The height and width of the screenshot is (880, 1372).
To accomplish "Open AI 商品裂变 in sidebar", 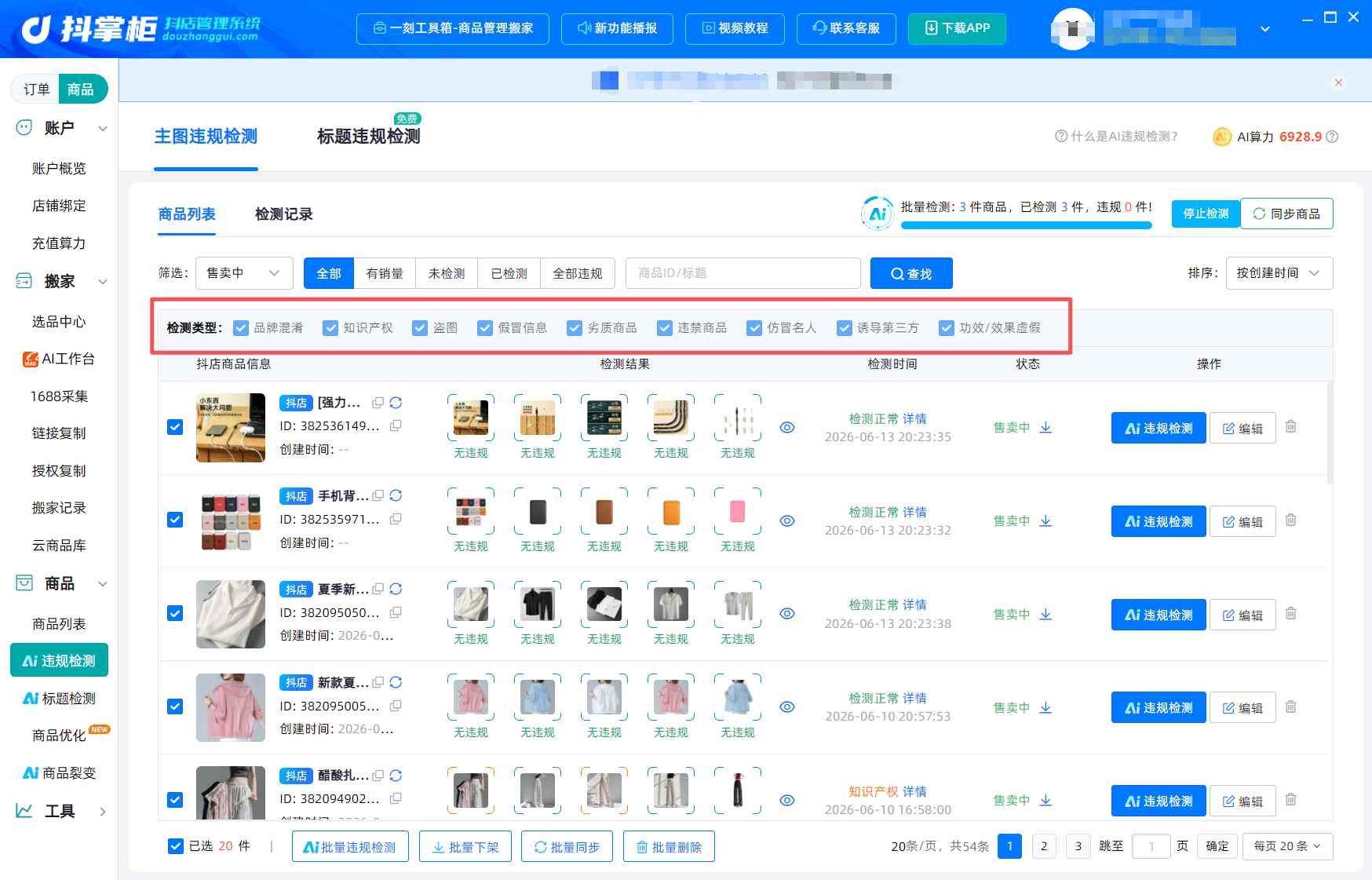I will 60,773.
